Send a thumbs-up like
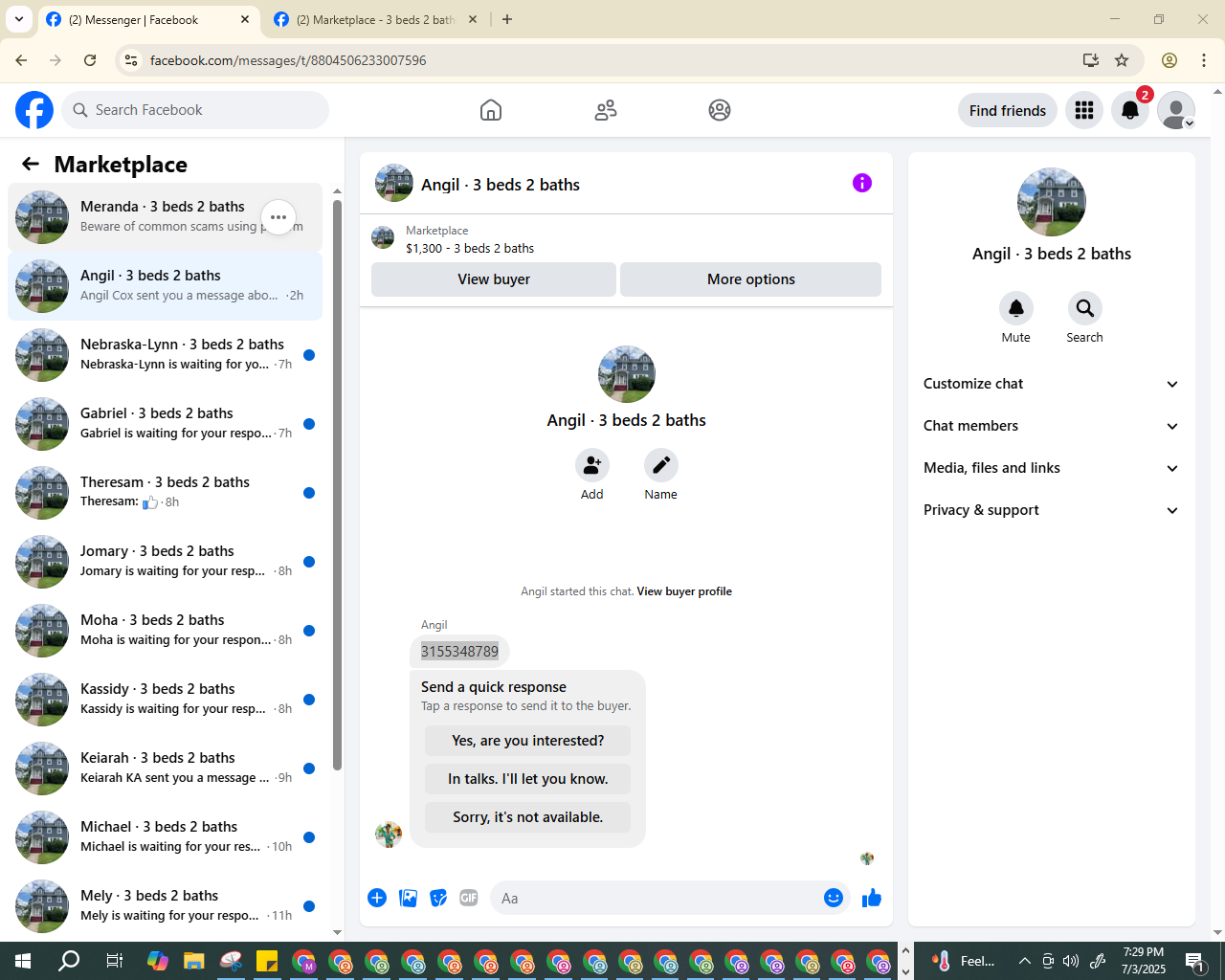This screenshot has width=1225, height=980. pos(872,898)
